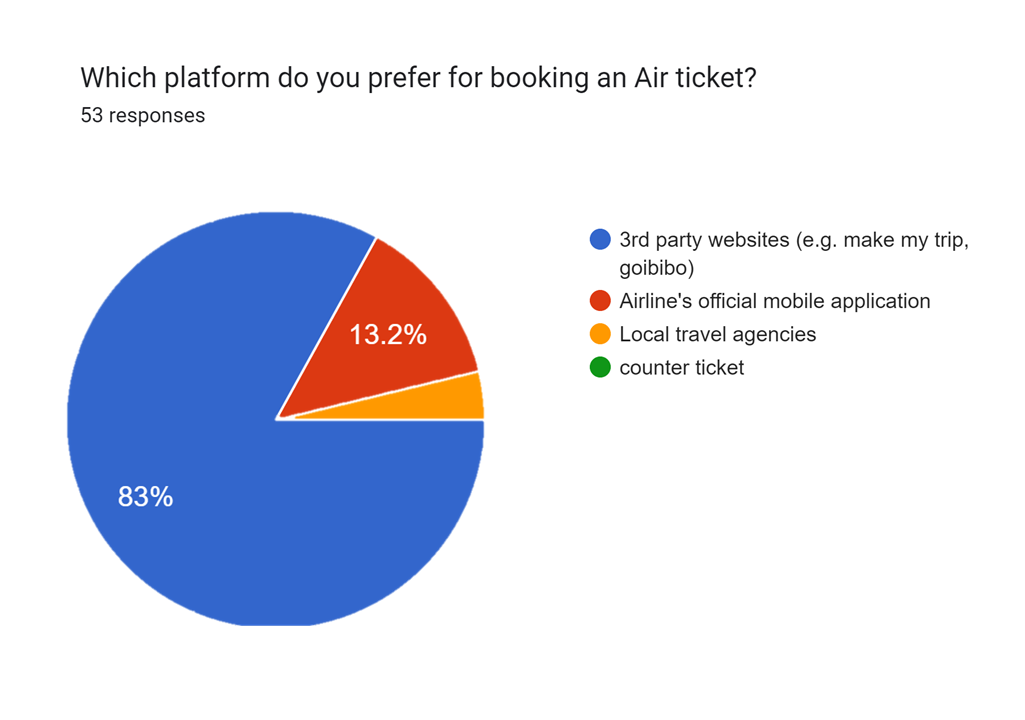1025x720 pixels.
Task: Click the red legend dot for Airline's official app
Action: [600, 301]
